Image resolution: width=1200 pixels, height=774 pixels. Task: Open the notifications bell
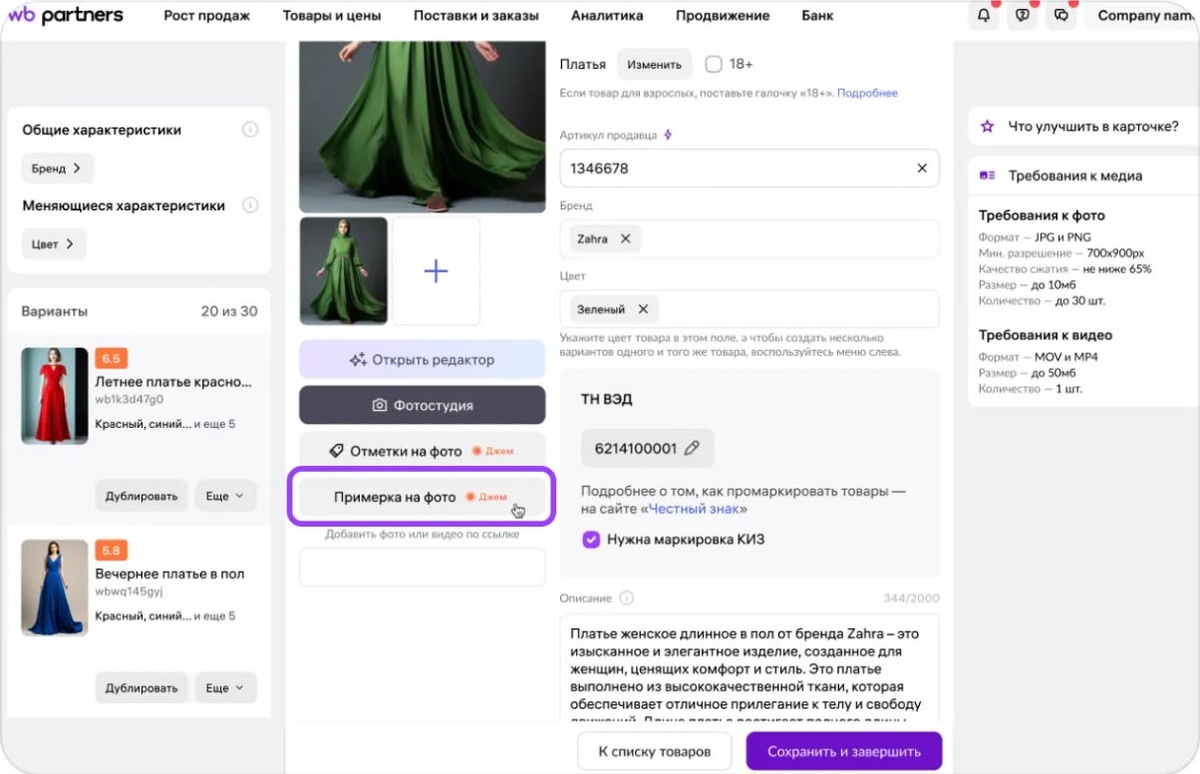pyautogui.click(x=984, y=16)
